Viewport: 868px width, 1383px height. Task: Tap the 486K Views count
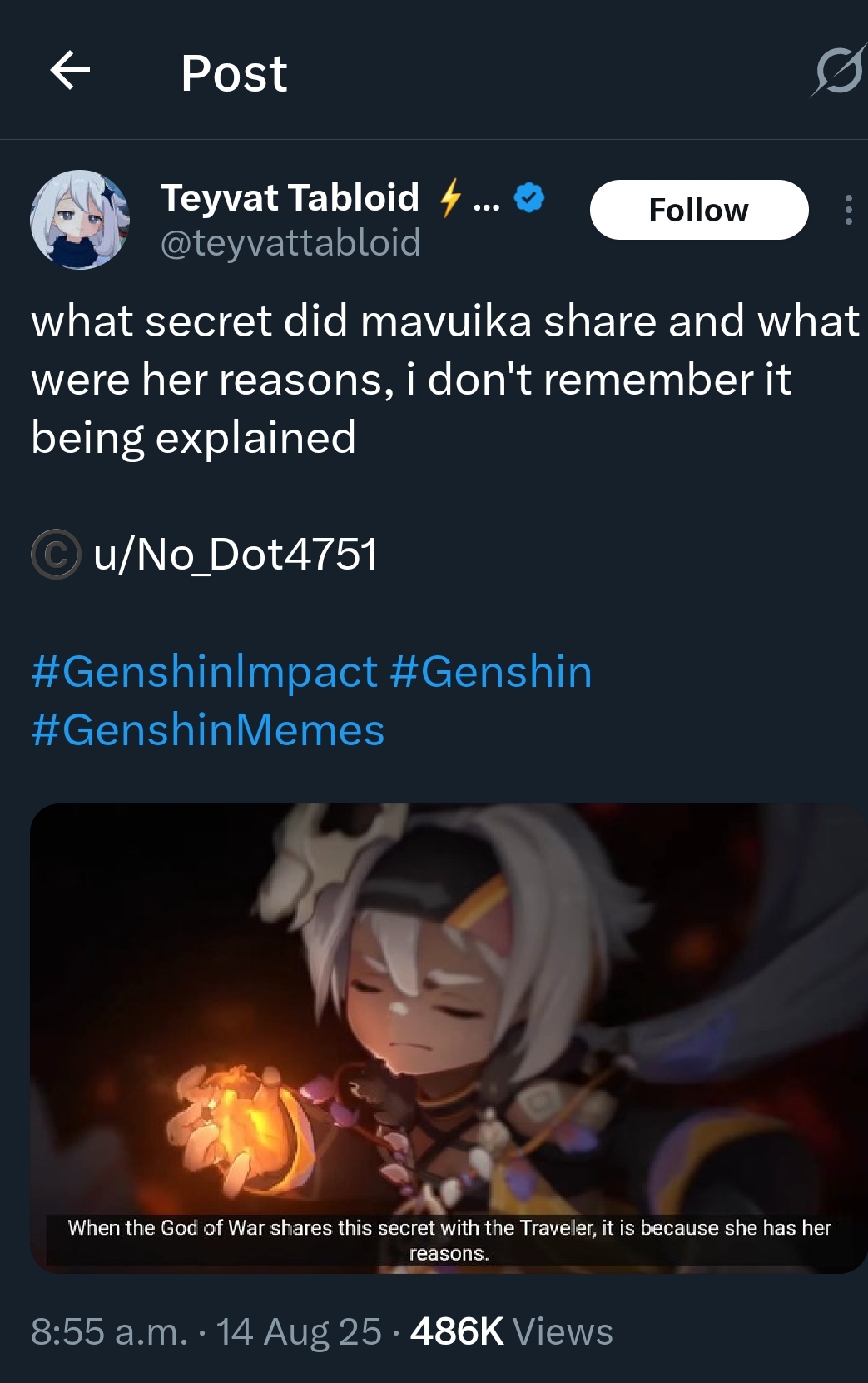tap(511, 1331)
